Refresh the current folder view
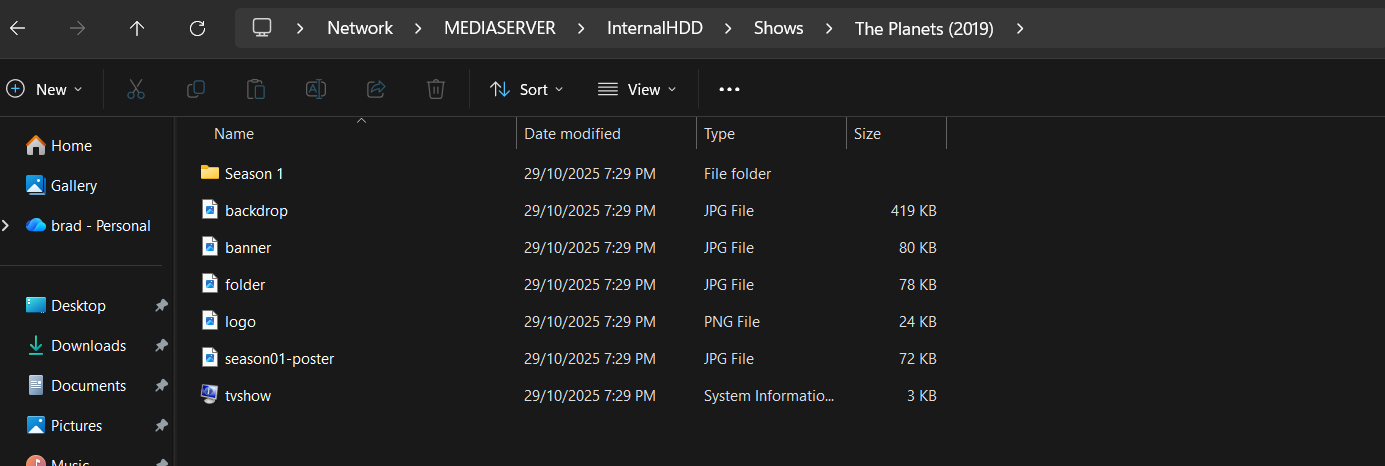Screen dimensions: 1385x466 pos(198,28)
